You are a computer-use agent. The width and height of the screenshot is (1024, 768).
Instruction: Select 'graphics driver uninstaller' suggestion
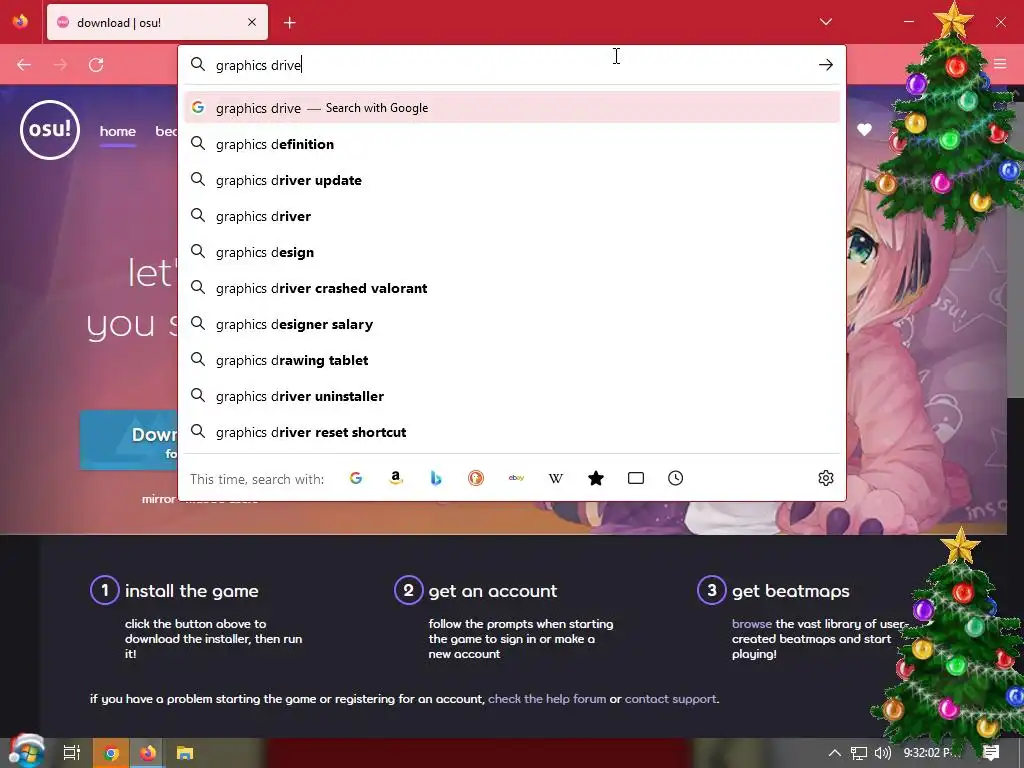point(512,396)
